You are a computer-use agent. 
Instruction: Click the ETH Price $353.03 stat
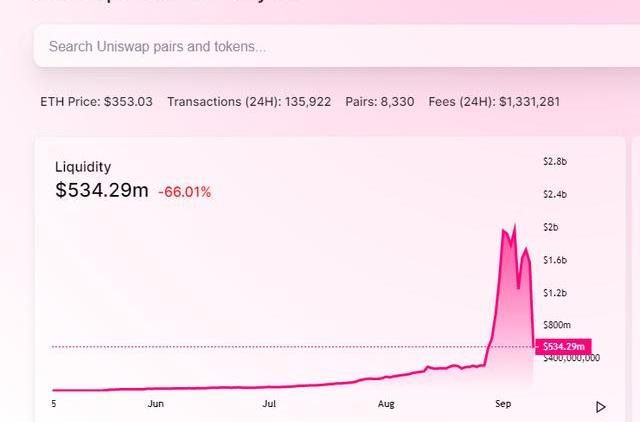pyautogui.click(x=96, y=102)
